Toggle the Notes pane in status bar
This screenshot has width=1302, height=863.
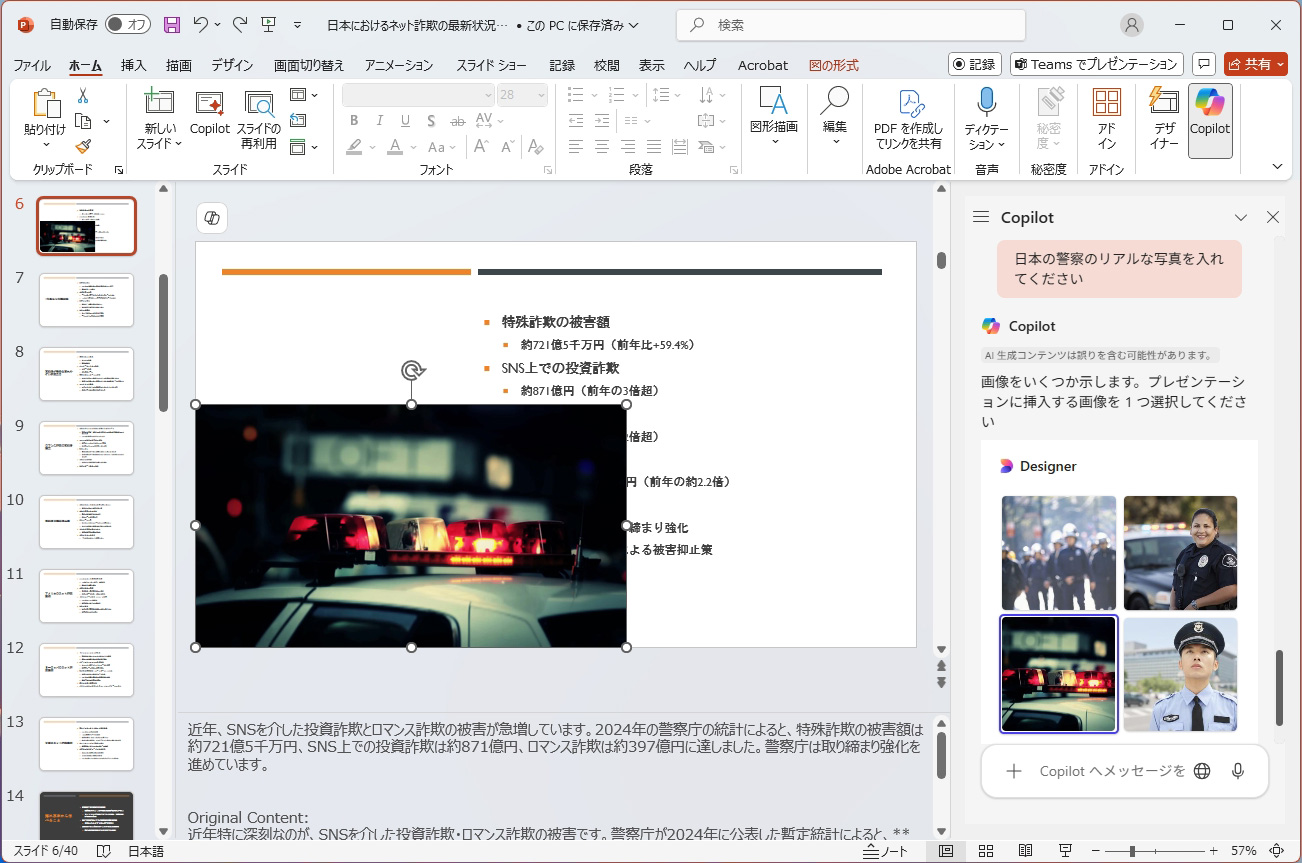click(886, 851)
